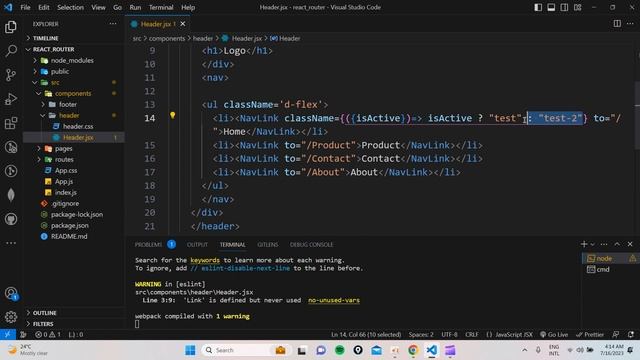Image resolution: width=640 pixels, height=360 pixels.
Task: Maximize the panel with the up chevron
Action: [x=617, y=244]
